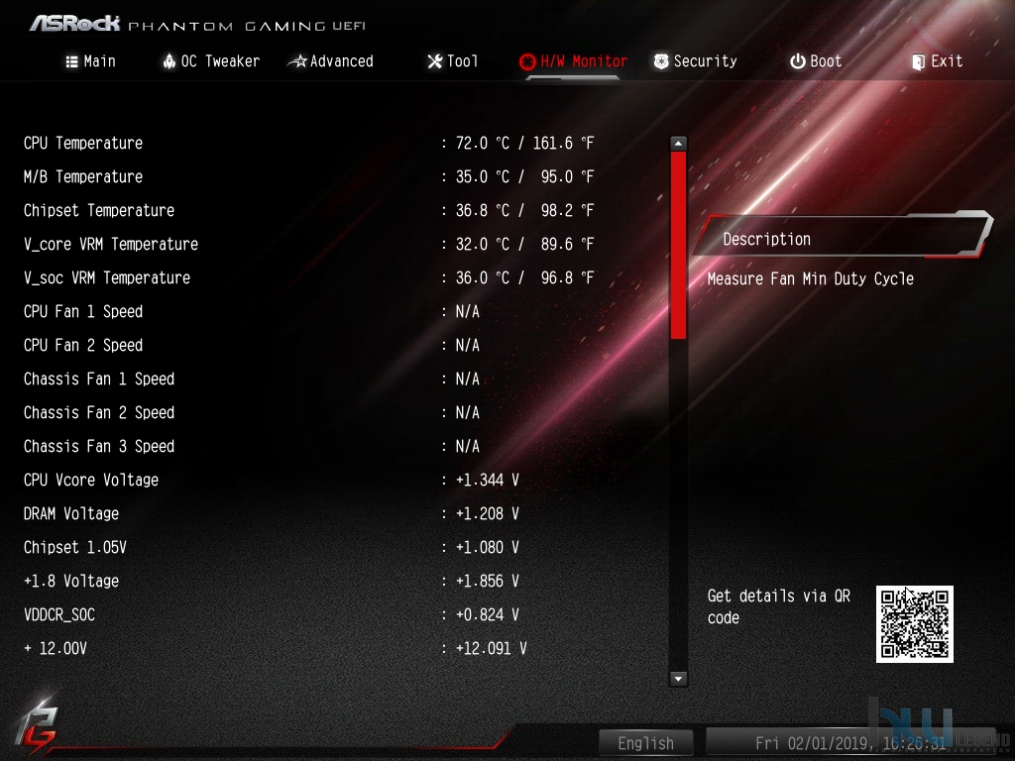Viewport: 1015px width, 761px height.
Task: Click the Boot power icon
Action: [798, 61]
